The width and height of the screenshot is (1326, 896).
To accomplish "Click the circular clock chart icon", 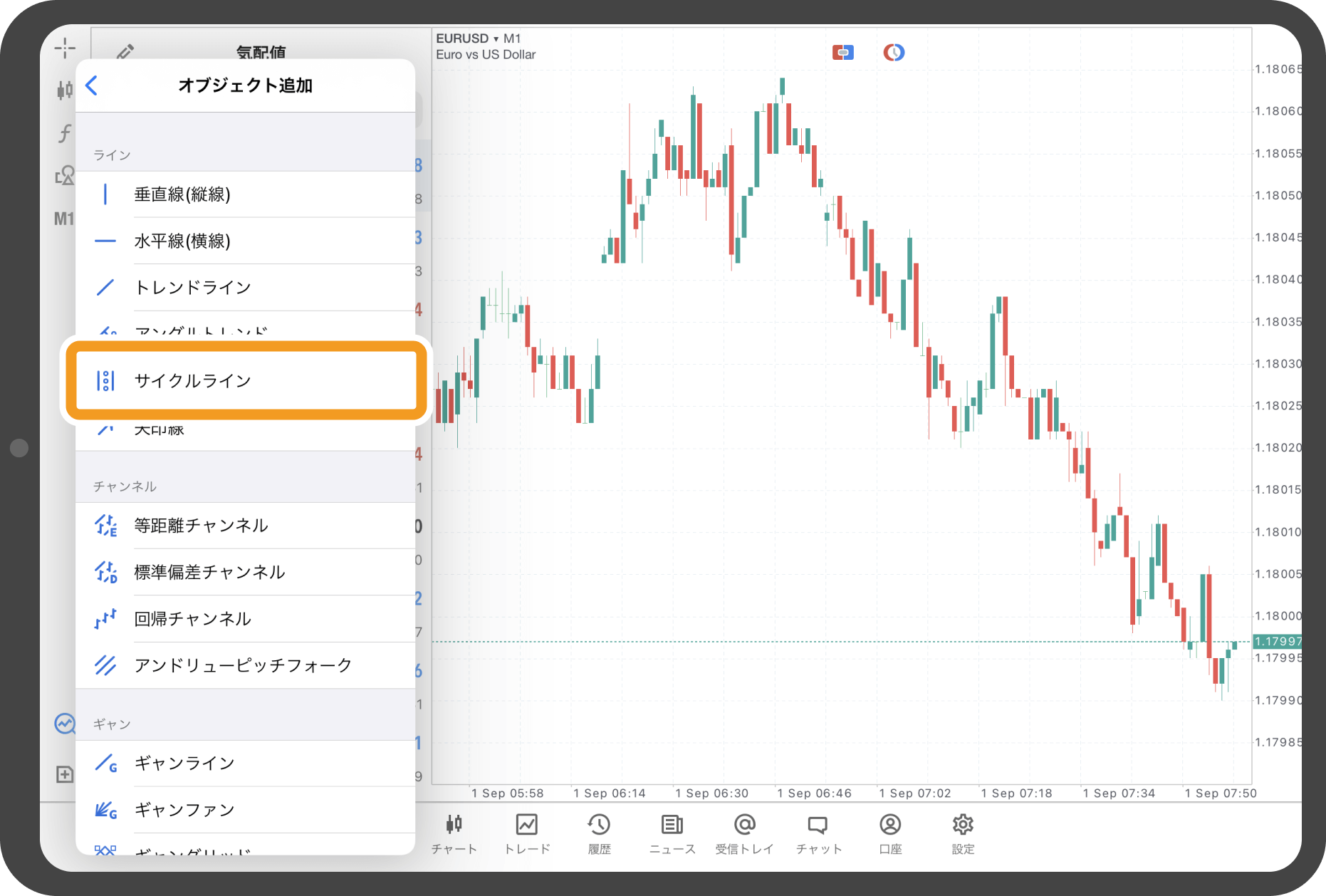I will coord(894,52).
